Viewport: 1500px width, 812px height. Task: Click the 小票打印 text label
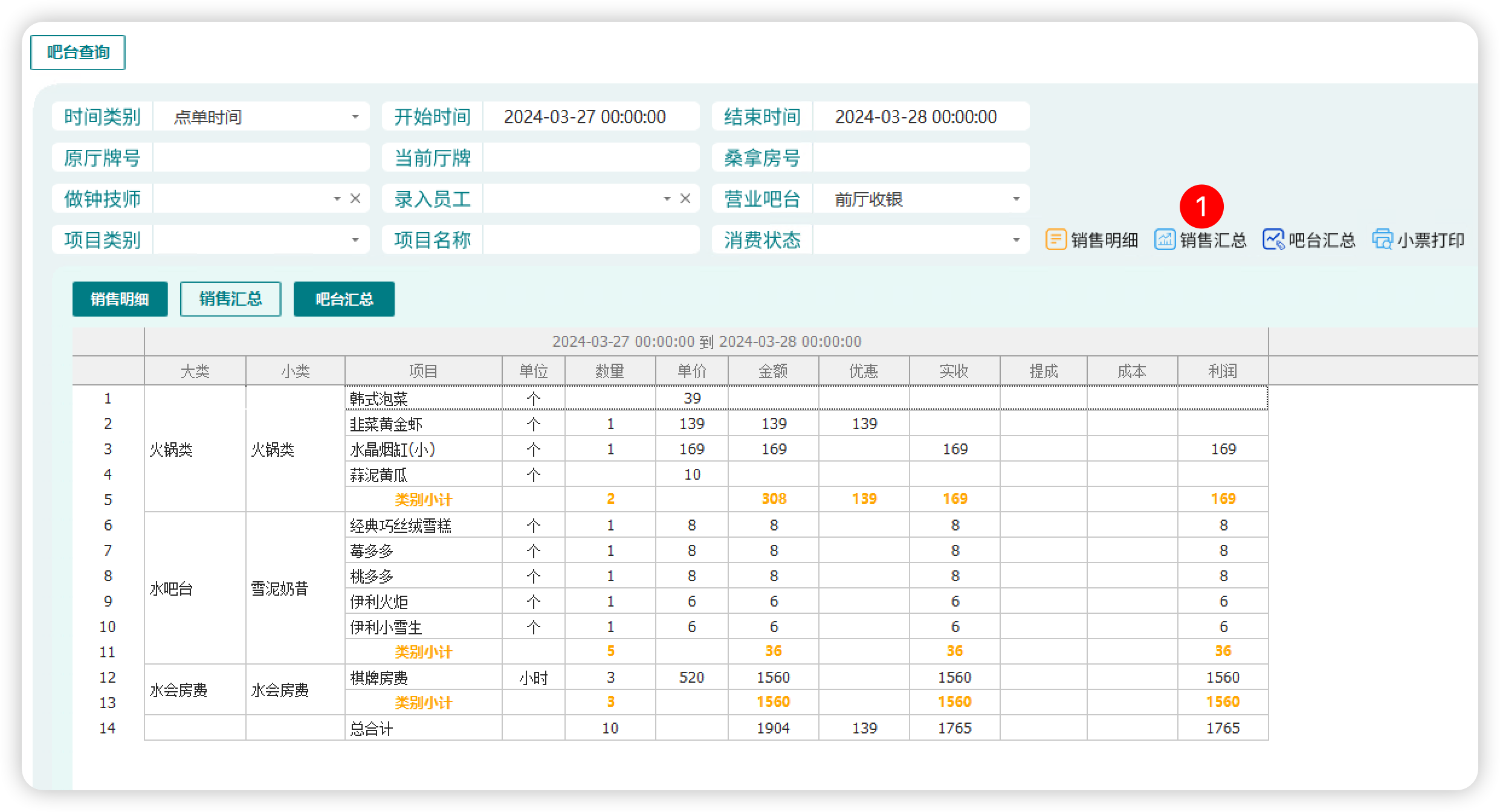click(x=1430, y=240)
